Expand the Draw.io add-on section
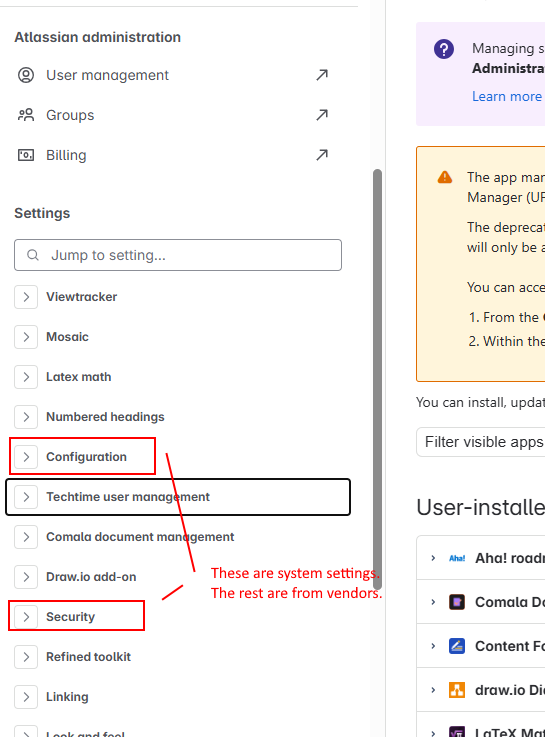545x737 pixels. pos(26,577)
